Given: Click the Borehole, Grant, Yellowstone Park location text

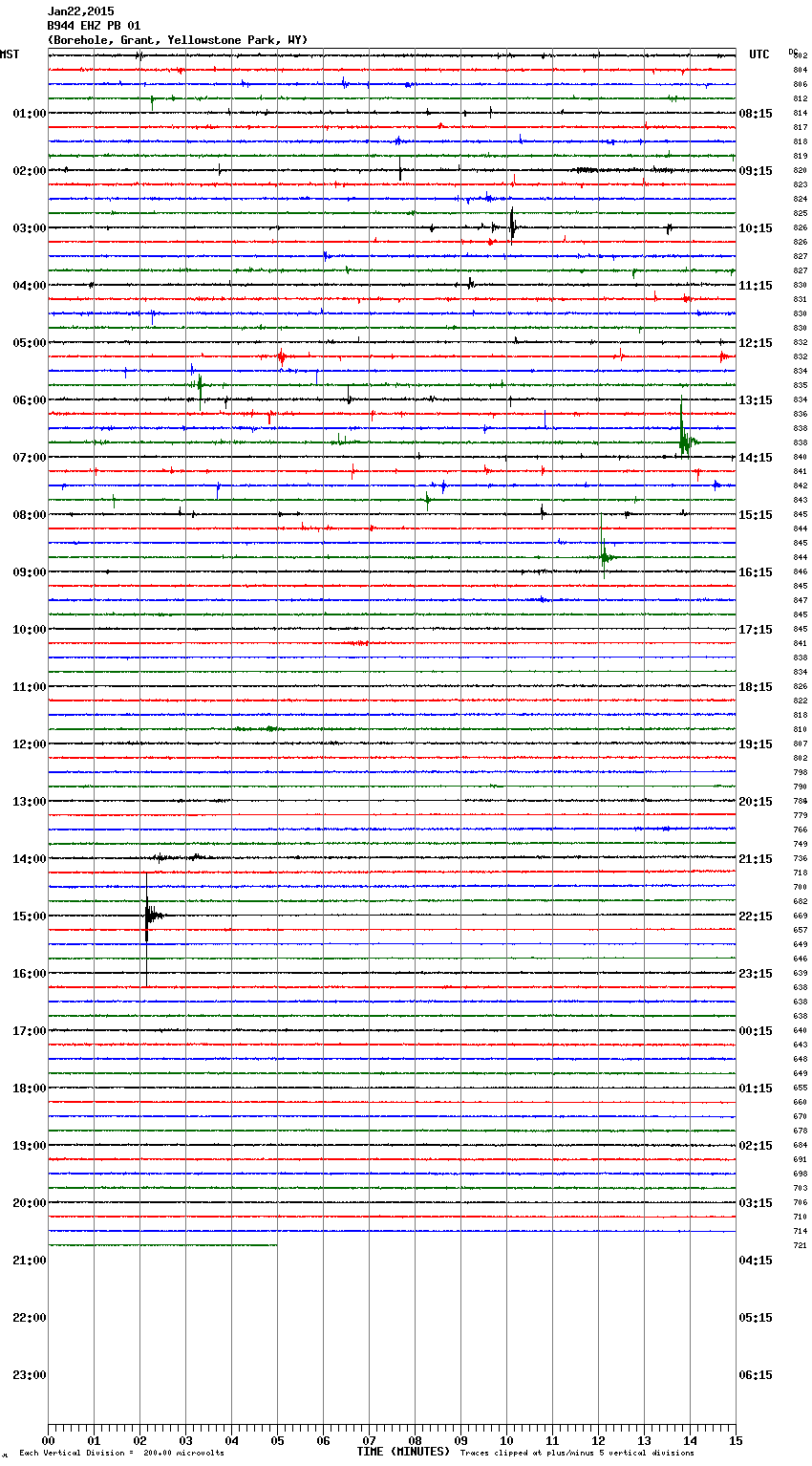Looking at the screenshot, I should point(178,40).
